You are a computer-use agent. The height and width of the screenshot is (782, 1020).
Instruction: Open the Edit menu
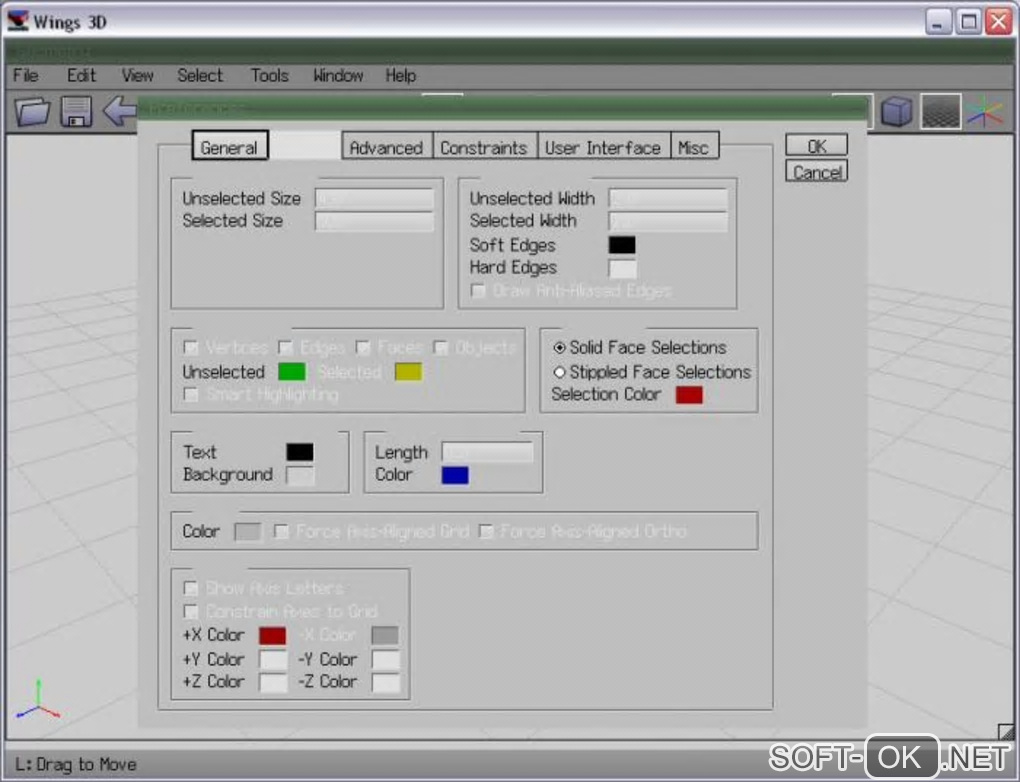(x=81, y=75)
